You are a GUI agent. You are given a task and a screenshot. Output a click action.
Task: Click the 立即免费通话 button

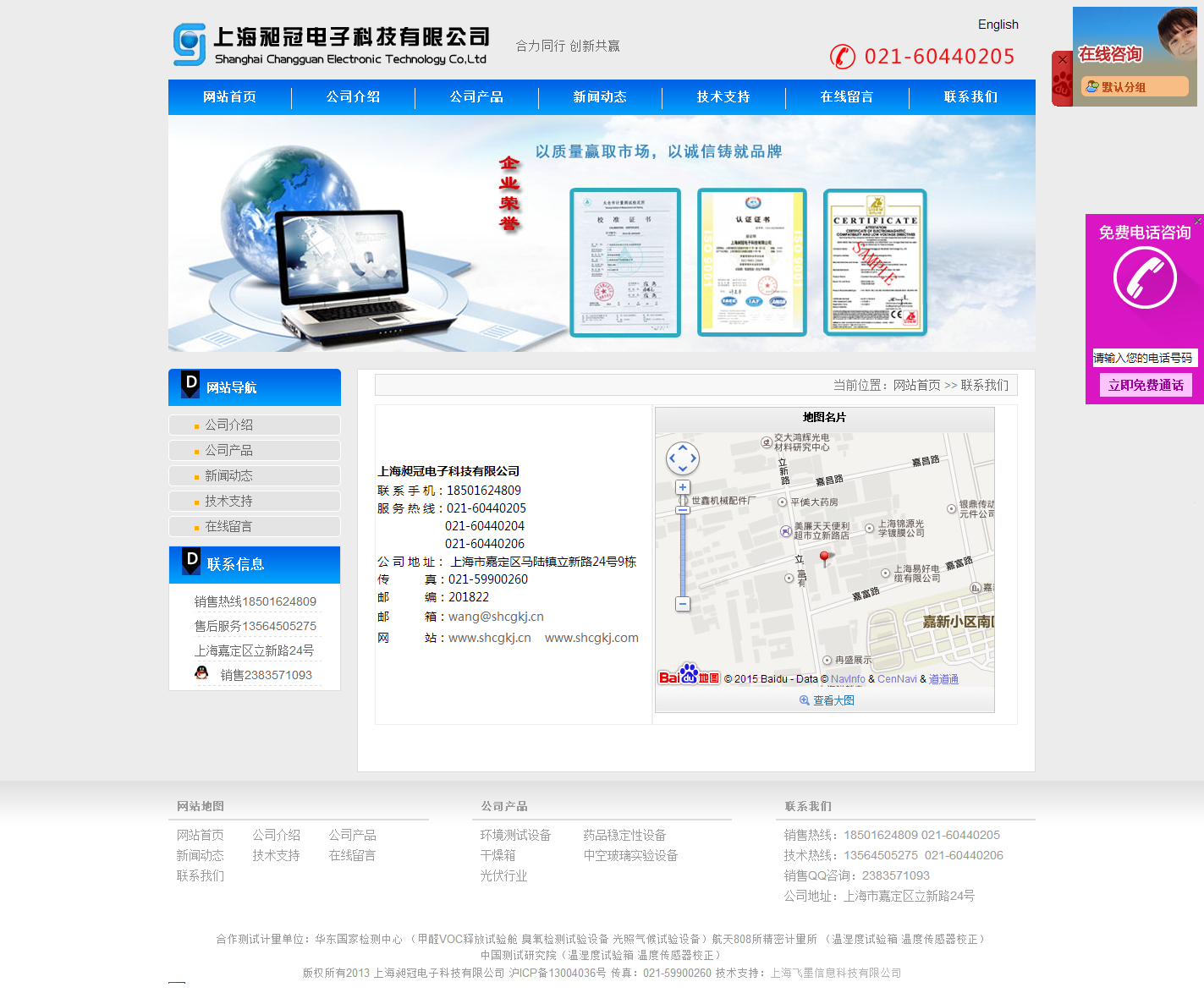1146,386
